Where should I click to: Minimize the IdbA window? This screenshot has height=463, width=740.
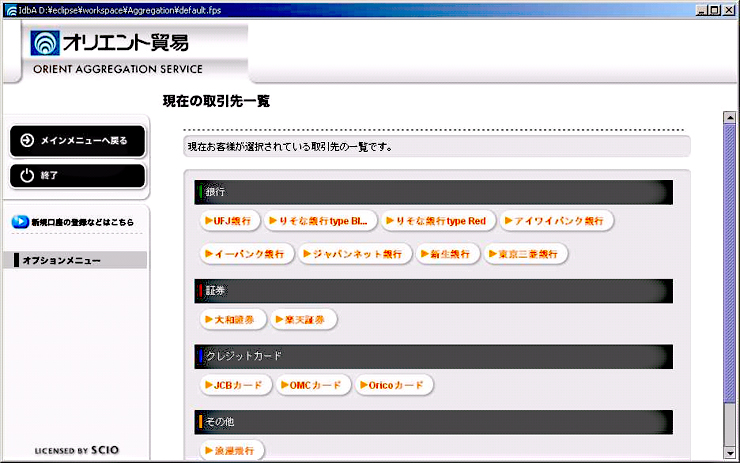pos(702,10)
